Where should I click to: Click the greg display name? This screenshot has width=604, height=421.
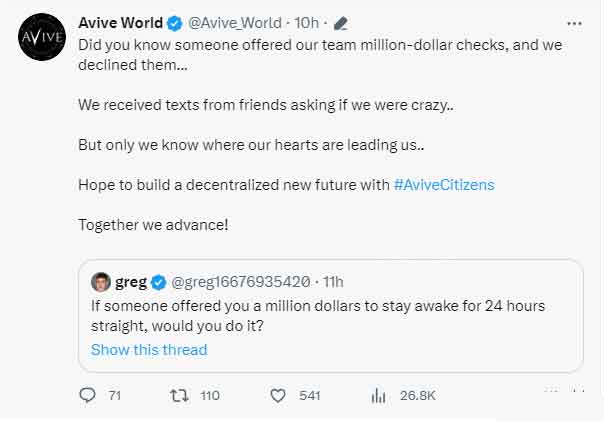(131, 282)
